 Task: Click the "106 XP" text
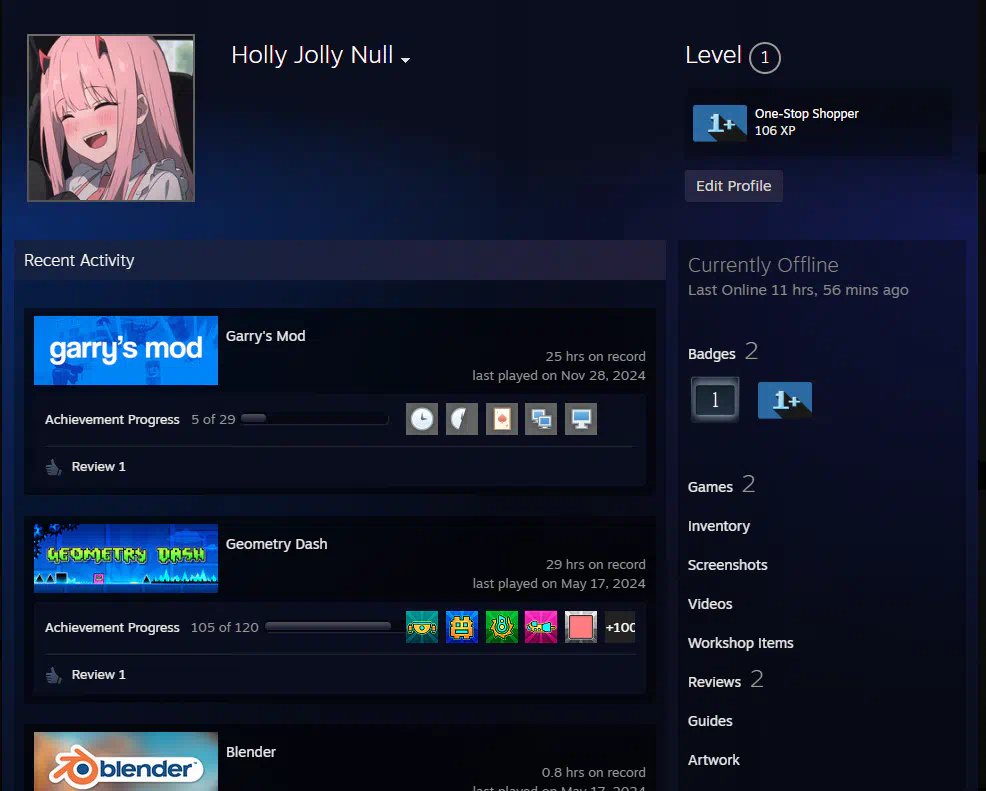tap(775, 131)
